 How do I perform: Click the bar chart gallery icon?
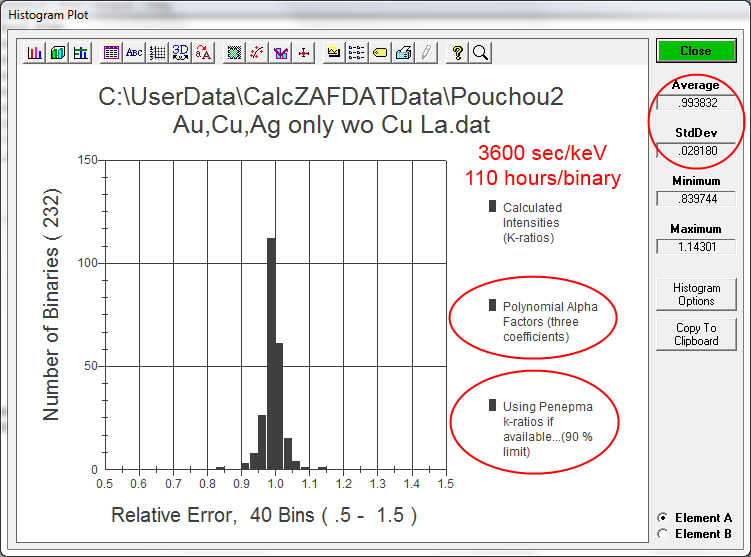point(36,53)
